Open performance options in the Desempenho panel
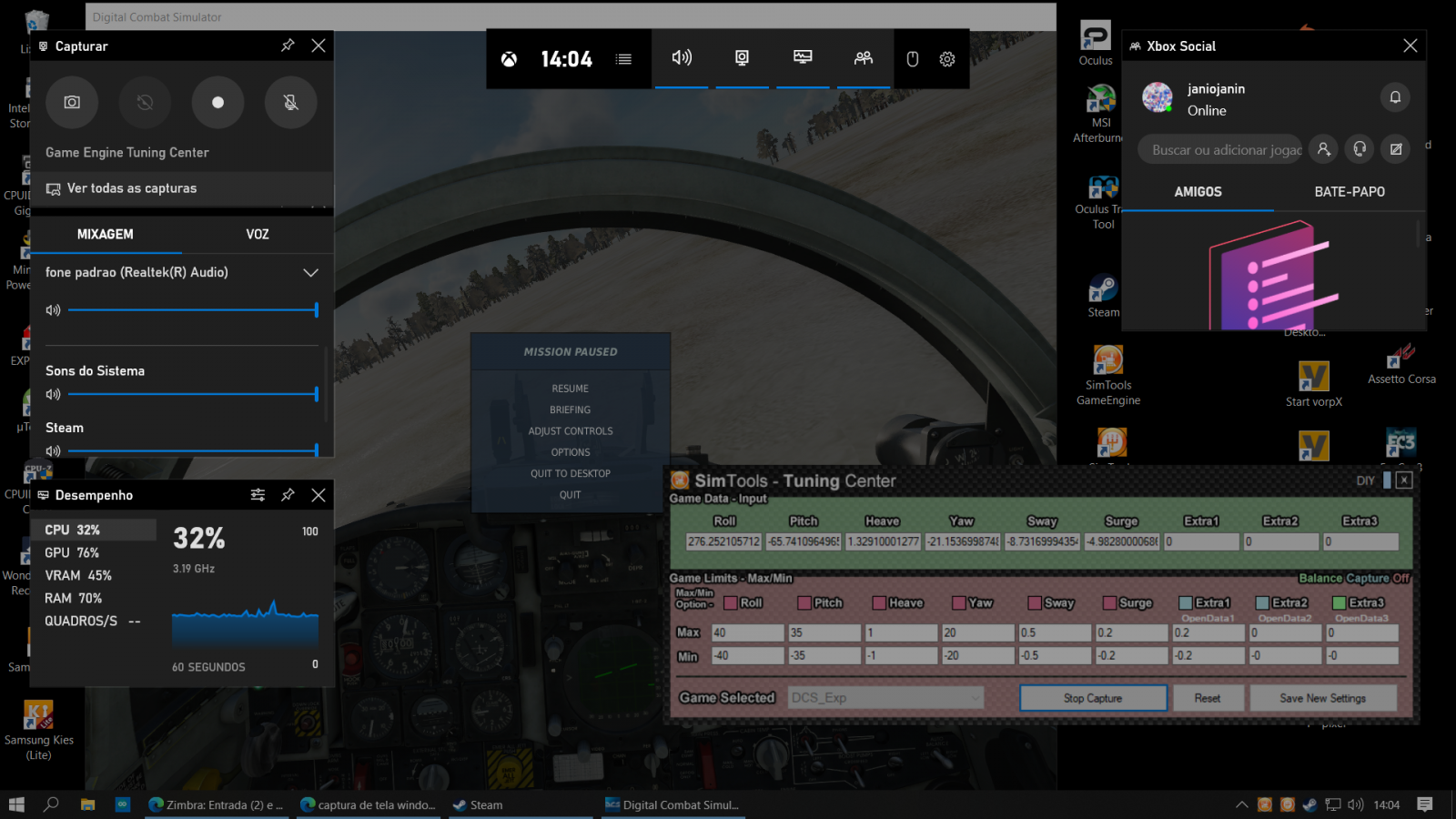Screen dimensions: 1456x819 (x=258, y=495)
